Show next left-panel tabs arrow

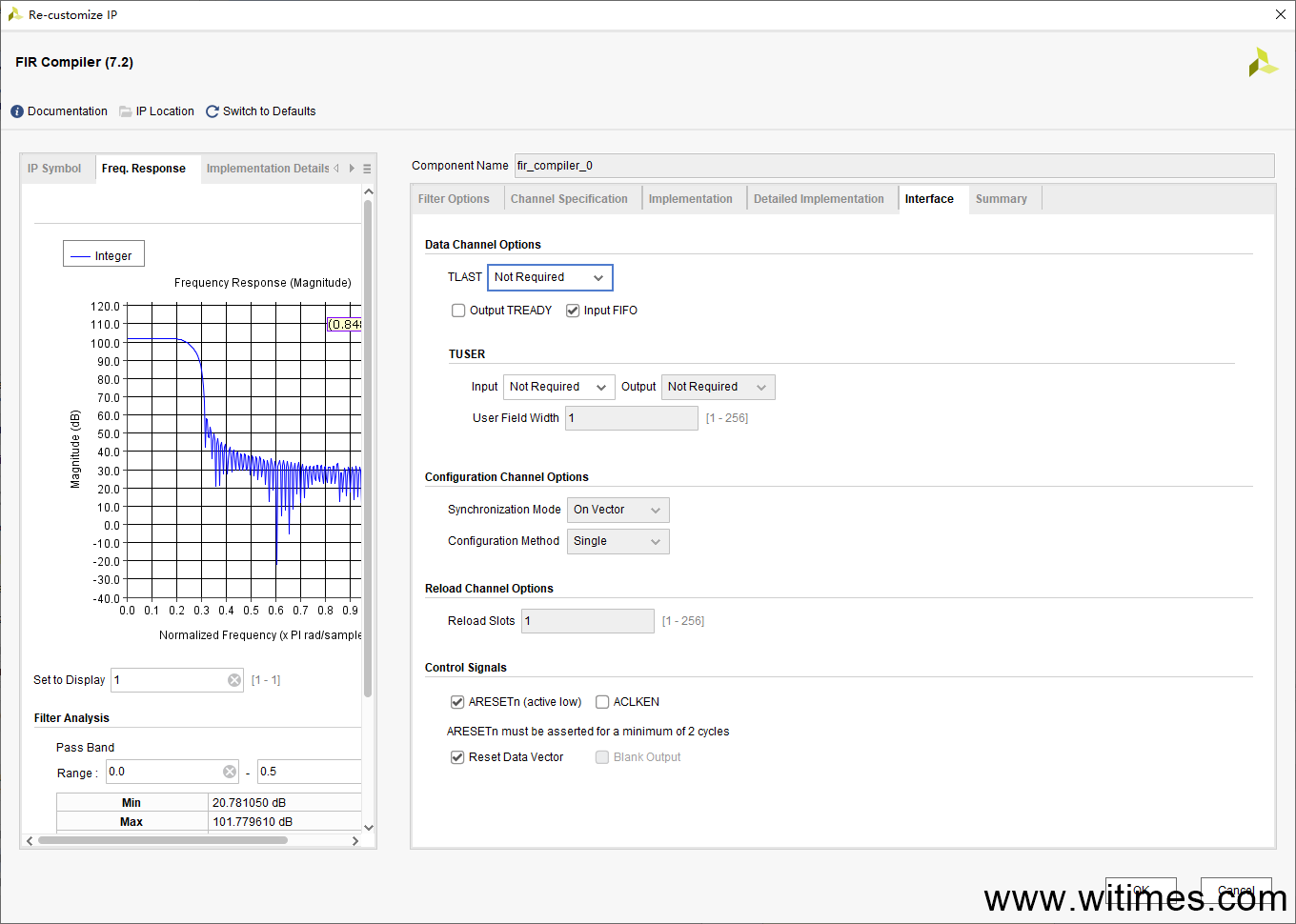coord(352,169)
